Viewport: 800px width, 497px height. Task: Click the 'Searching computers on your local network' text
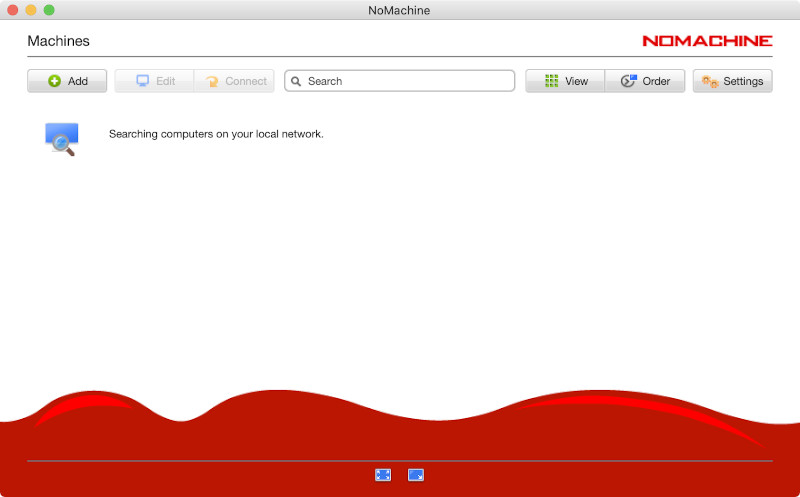pyautogui.click(x=216, y=133)
